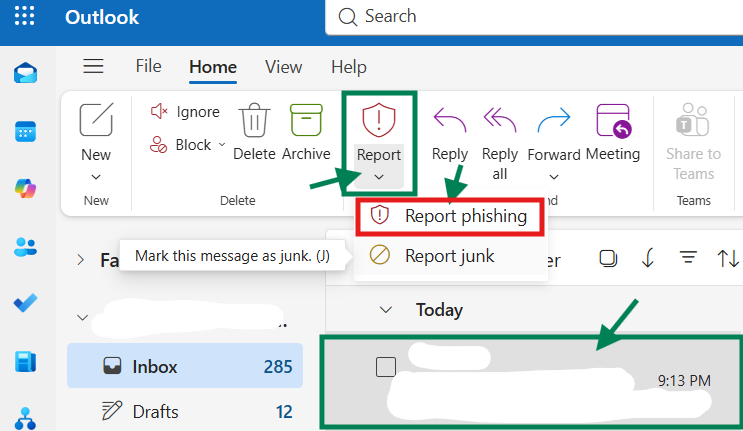Image resolution: width=743 pixels, height=431 pixels.
Task: Select Report phishing from the menu
Action: pos(450,216)
